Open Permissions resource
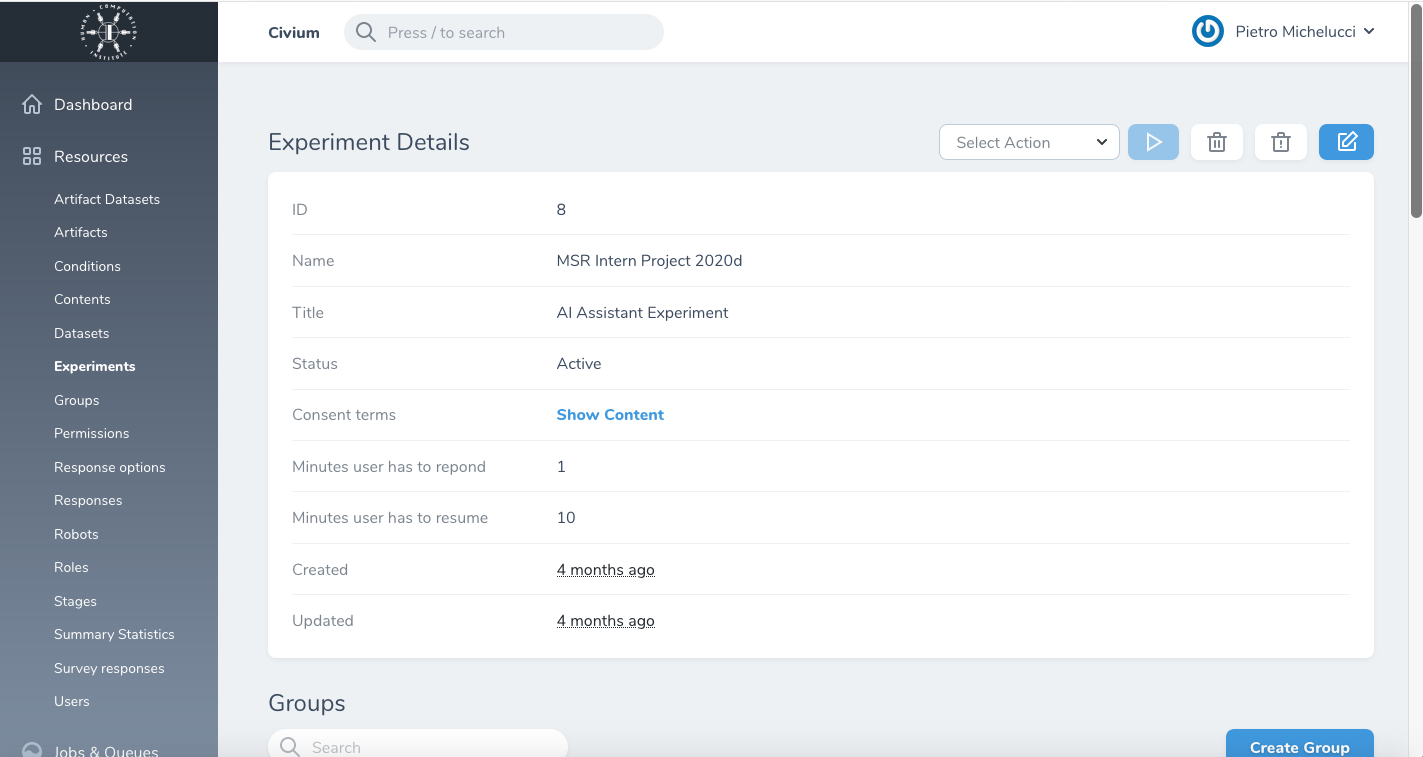The image size is (1423, 757). (x=92, y=433)
